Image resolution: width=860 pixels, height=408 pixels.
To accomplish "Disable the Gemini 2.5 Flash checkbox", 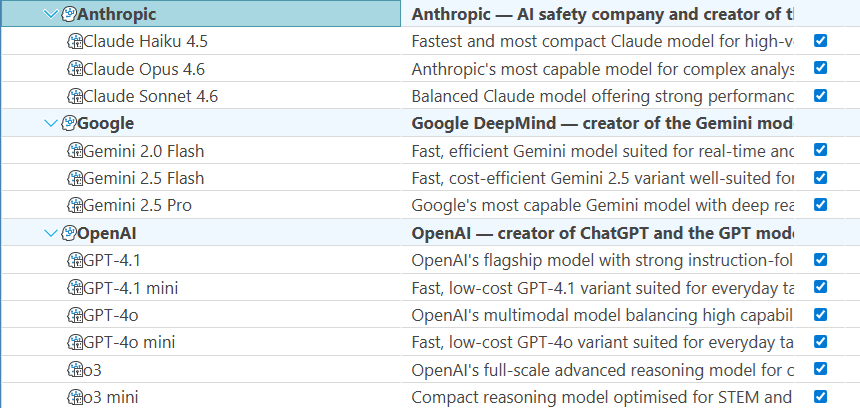I will pyautogui.click(x=821, y=177).
